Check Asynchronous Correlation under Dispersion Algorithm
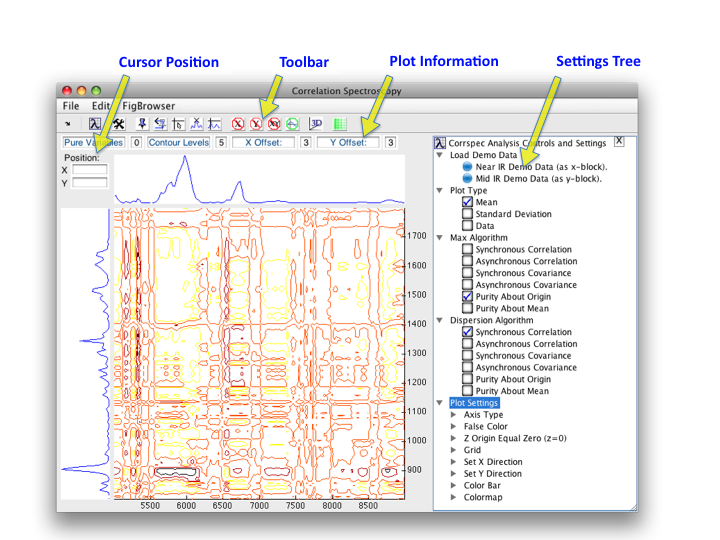 pos(468,344)
